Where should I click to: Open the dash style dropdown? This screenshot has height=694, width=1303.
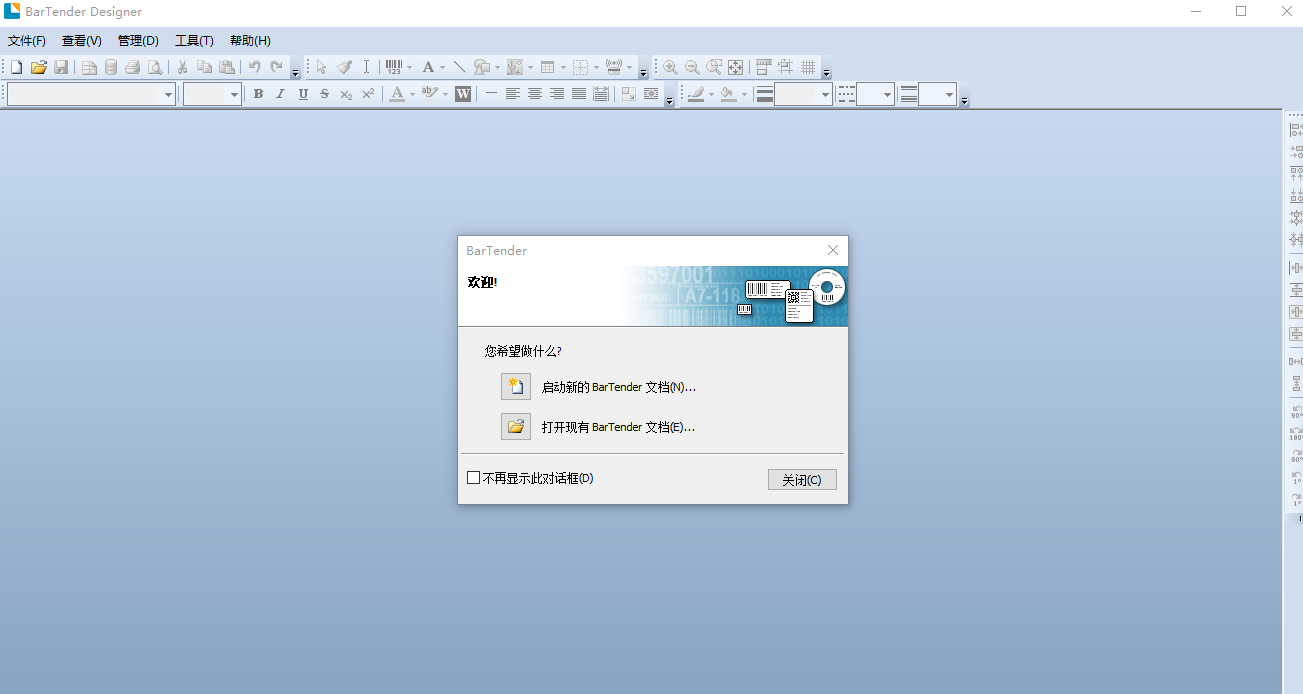(x=887, y=94)
